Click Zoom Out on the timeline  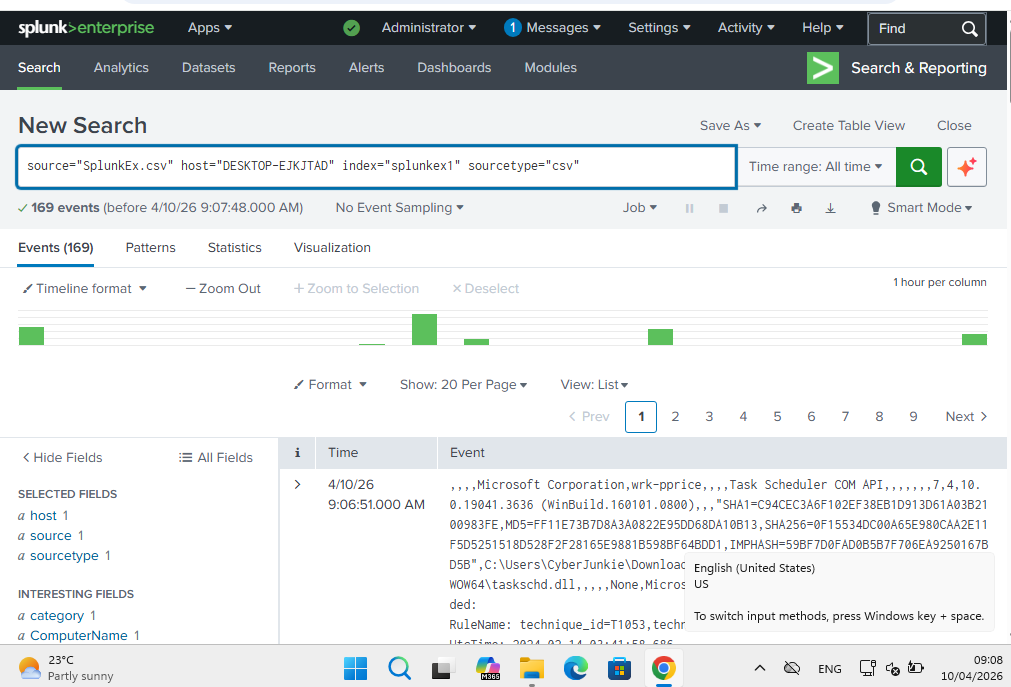click(x=223, y=288)
